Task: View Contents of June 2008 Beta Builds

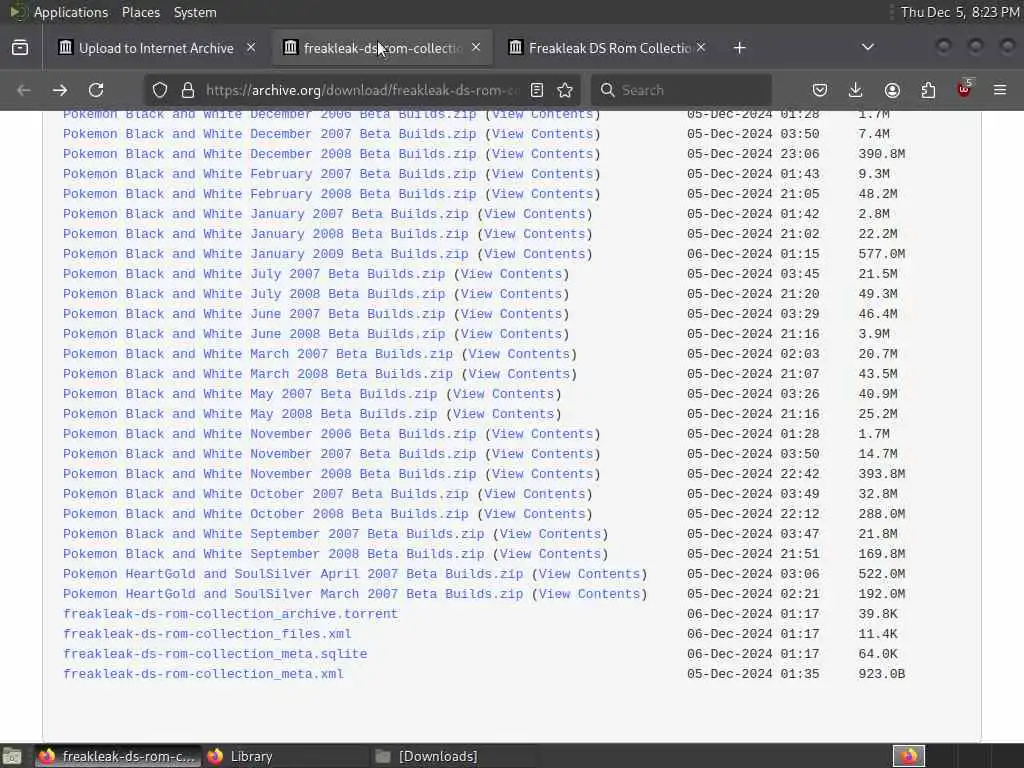Action: pos(511,334)
